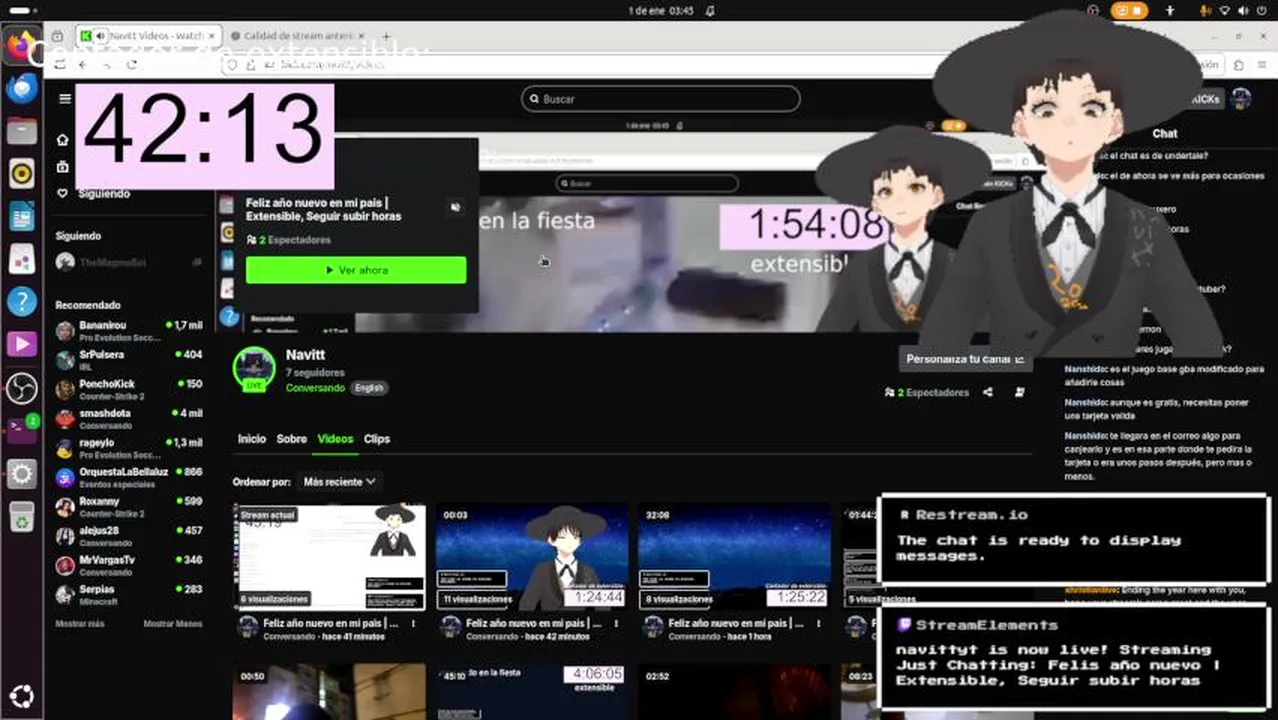The width and height of the screenshot is (1278, 720).
Task: Click the share icon beside Espectadores
Action: coord(988,392)
